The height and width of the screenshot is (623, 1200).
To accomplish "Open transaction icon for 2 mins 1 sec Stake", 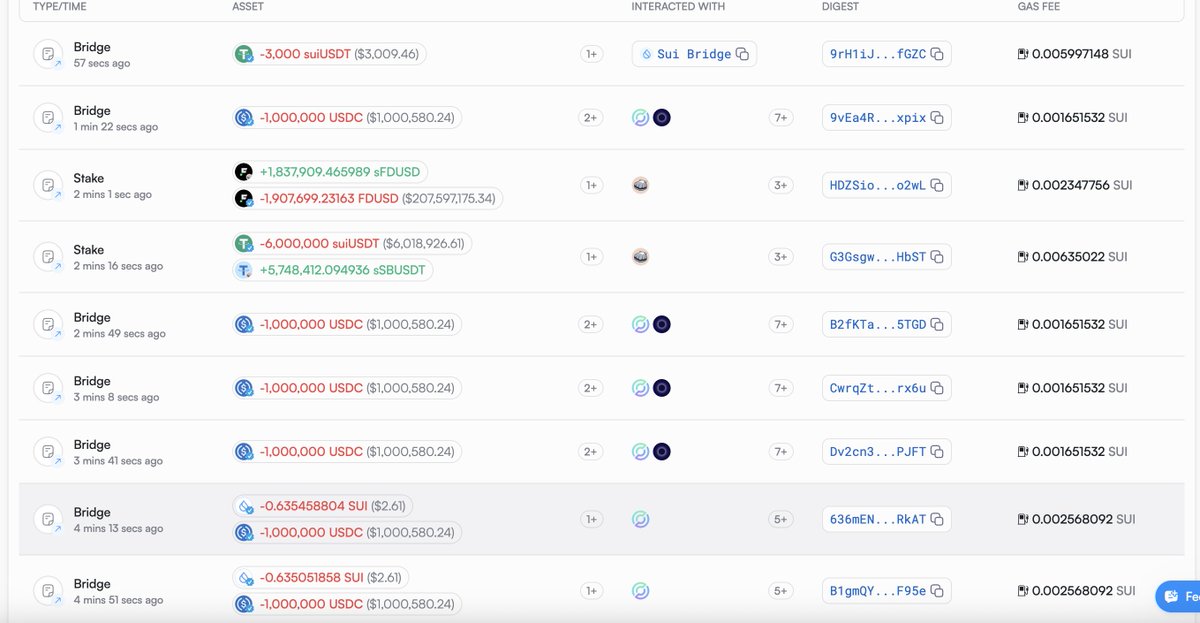I will [48, 185].
